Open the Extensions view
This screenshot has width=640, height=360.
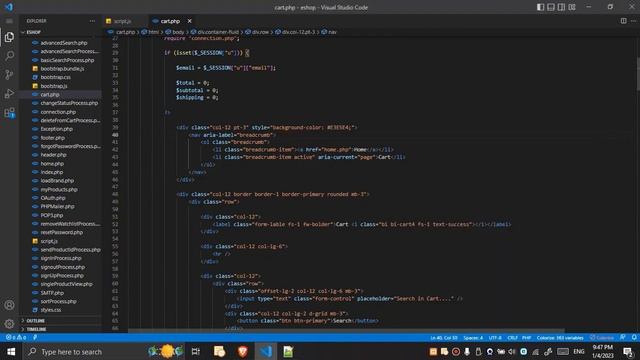tap(9, 113)
